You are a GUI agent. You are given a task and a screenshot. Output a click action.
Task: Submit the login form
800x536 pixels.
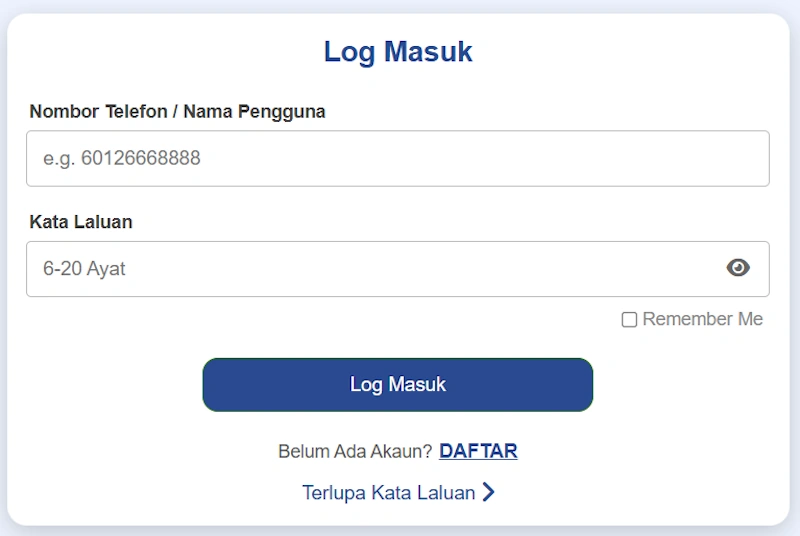click(398, 385)
